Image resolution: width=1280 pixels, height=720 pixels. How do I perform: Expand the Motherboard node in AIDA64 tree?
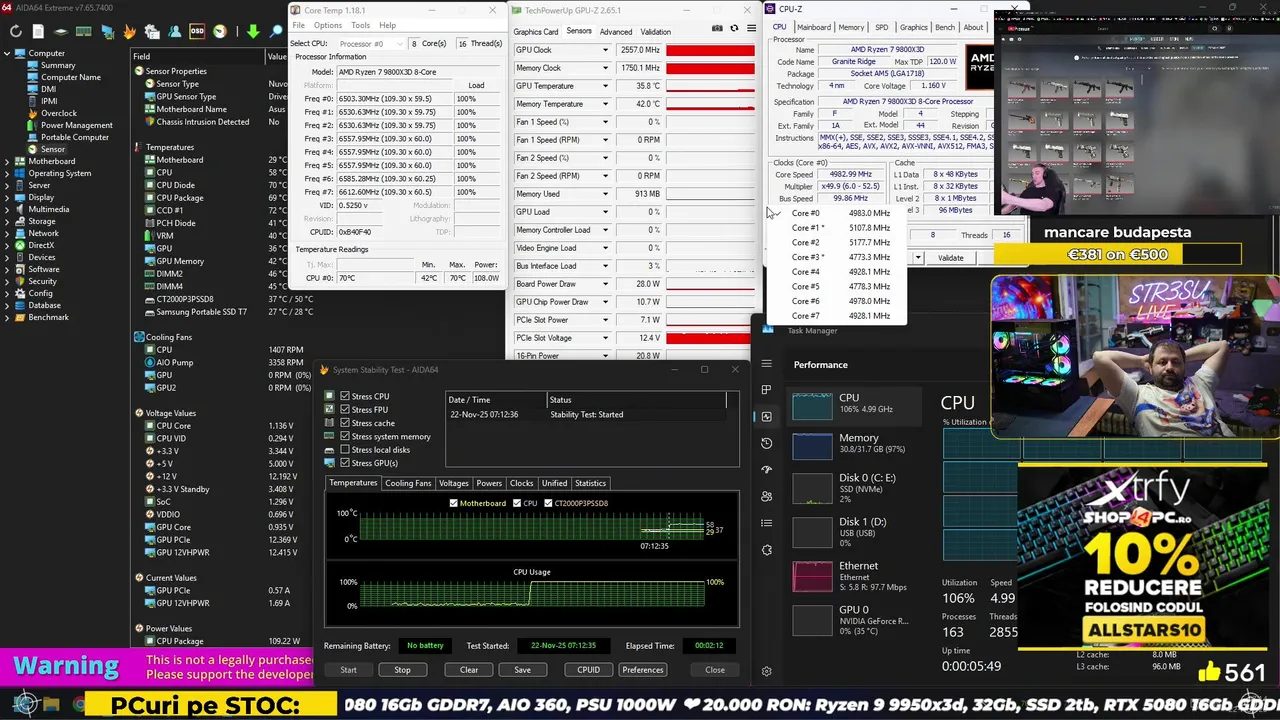[x=6, y=161]
